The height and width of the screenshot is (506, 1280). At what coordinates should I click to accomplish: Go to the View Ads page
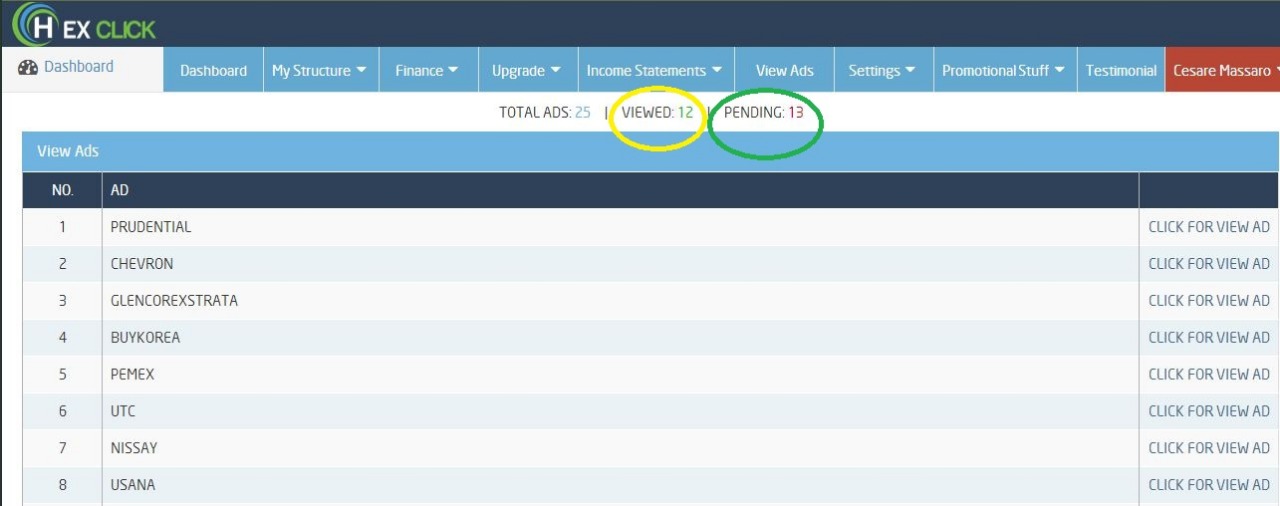point(784,70)
